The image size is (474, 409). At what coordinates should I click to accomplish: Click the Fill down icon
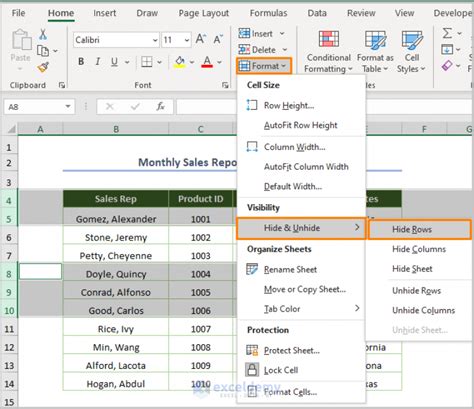pos(447,49)
